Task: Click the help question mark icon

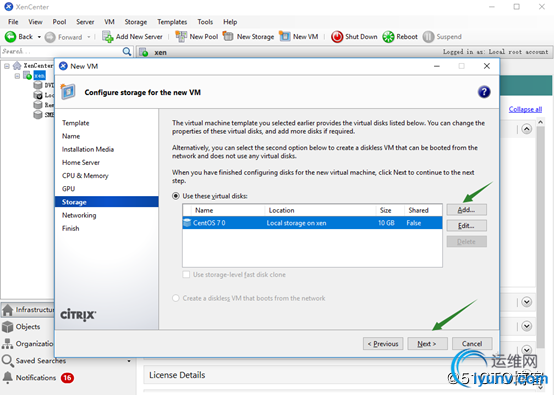Action: (484, 92)
